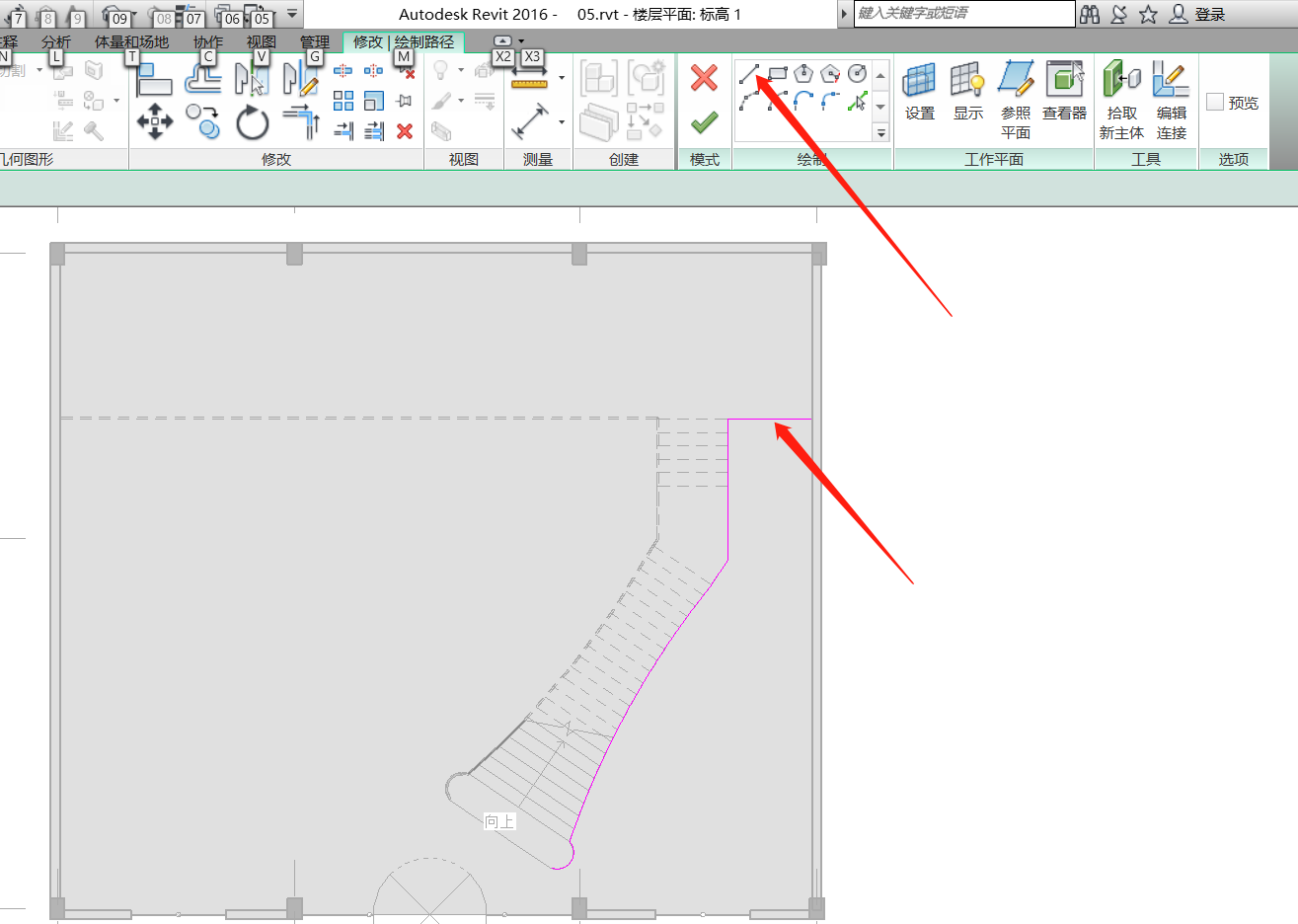Choose the Rectangle draw tool

pyautogui.click(x=778, y=73)
